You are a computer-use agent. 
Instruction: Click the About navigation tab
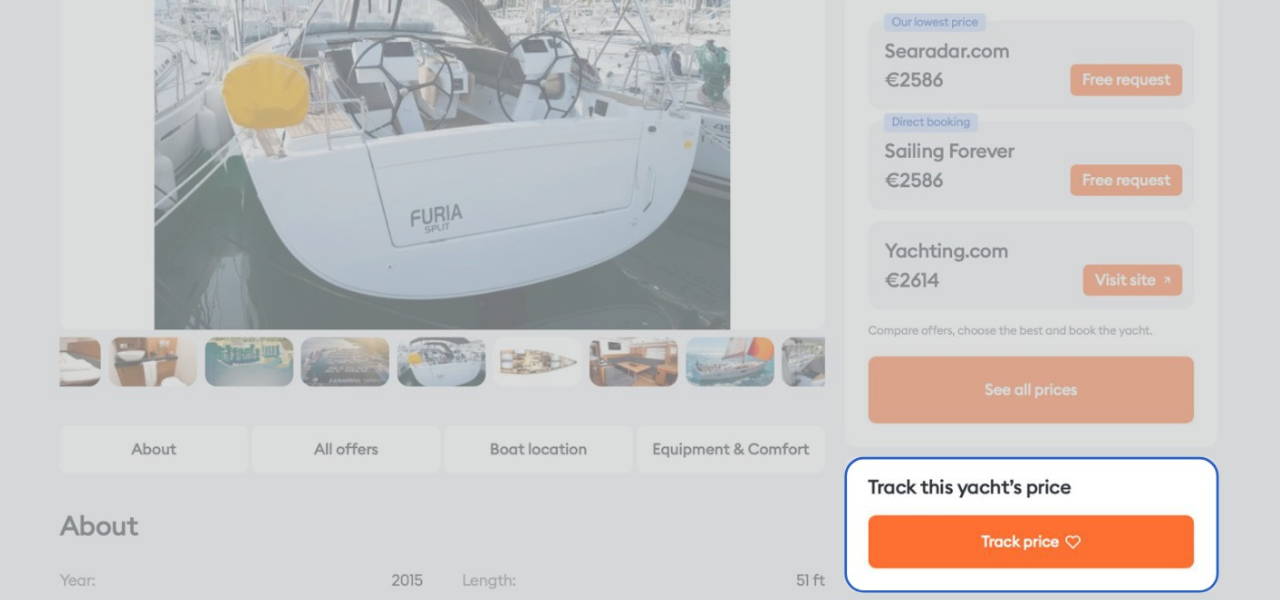tap(153, 449)
